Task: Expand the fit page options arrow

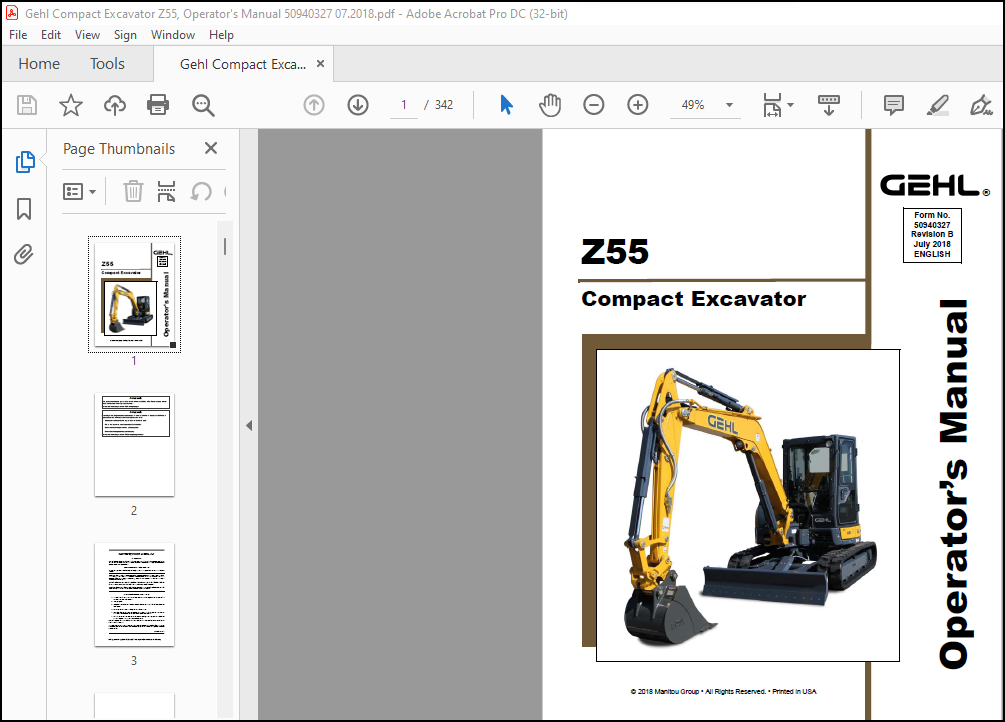Action: click(790, 105)
